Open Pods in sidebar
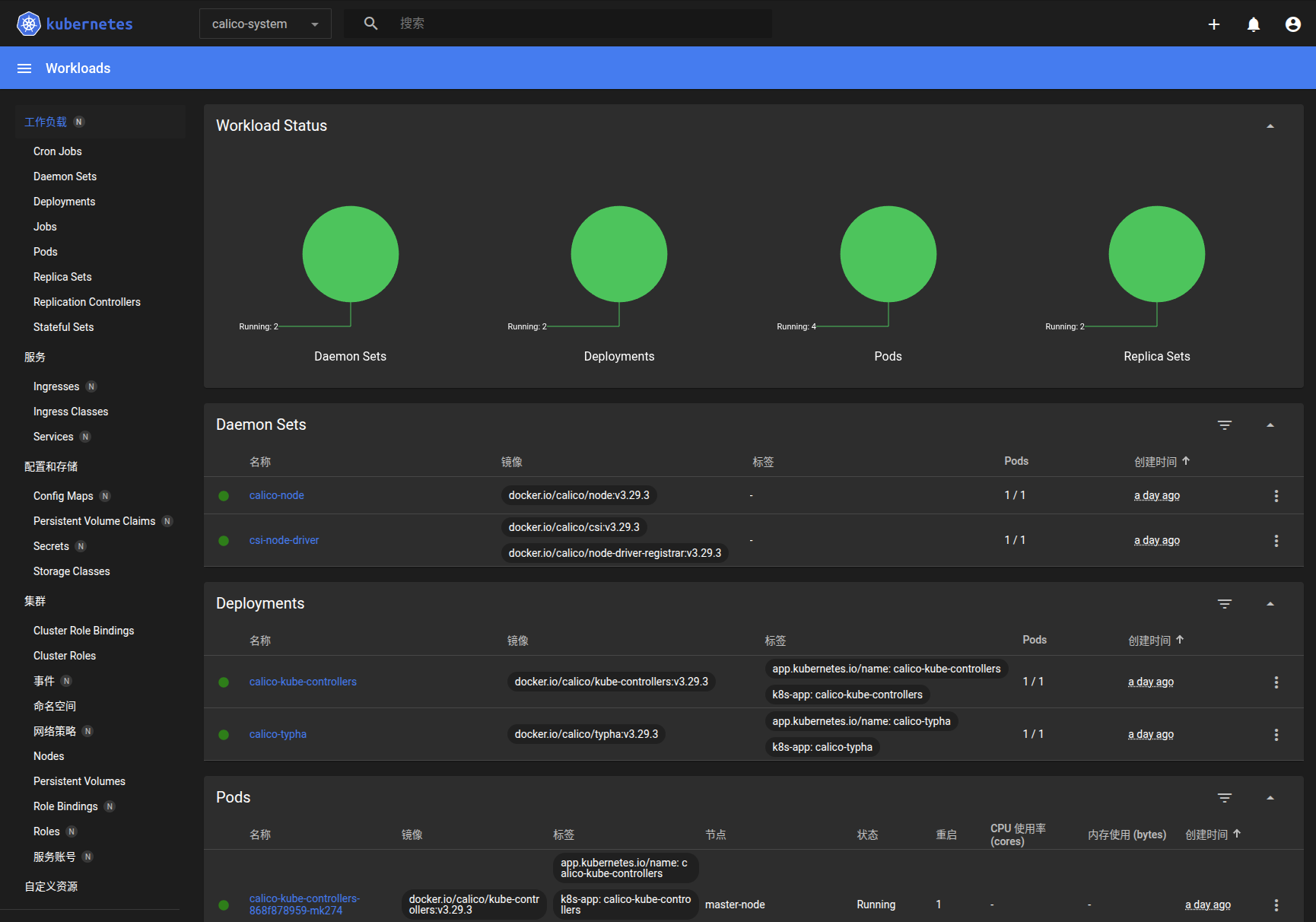Image resolution: width=1316 pixels, height=922 pixels. (46, 252)
